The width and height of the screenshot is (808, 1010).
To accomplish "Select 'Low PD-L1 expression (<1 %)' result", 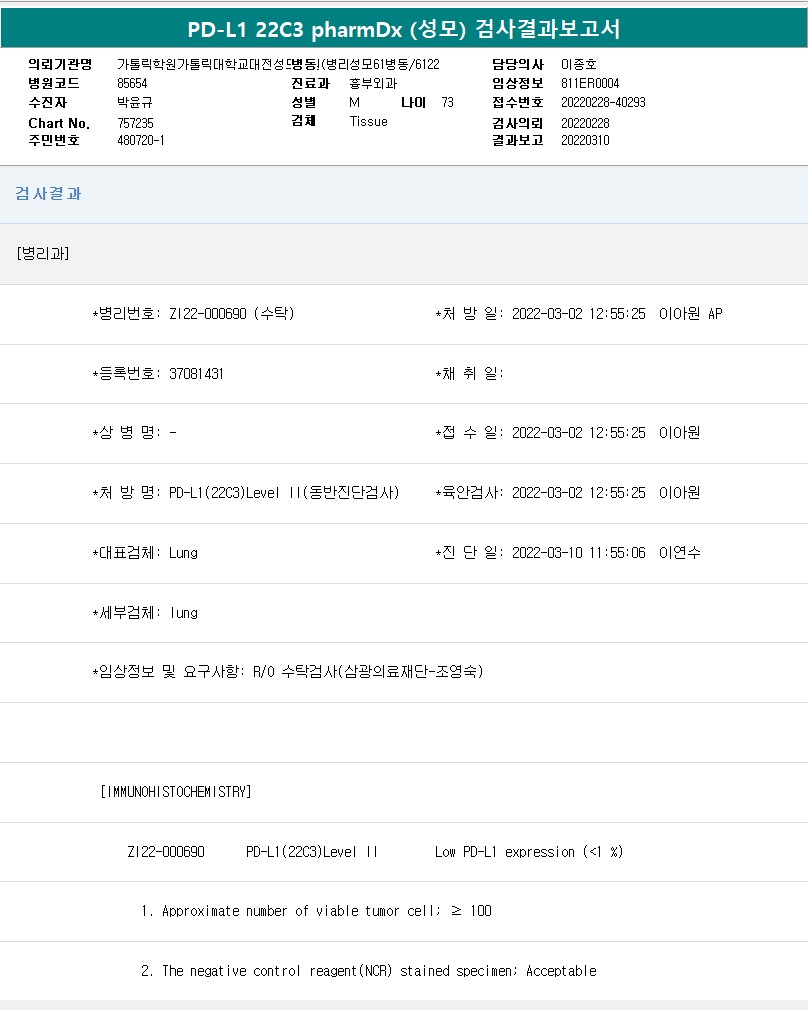I will [x=529, y=852].
